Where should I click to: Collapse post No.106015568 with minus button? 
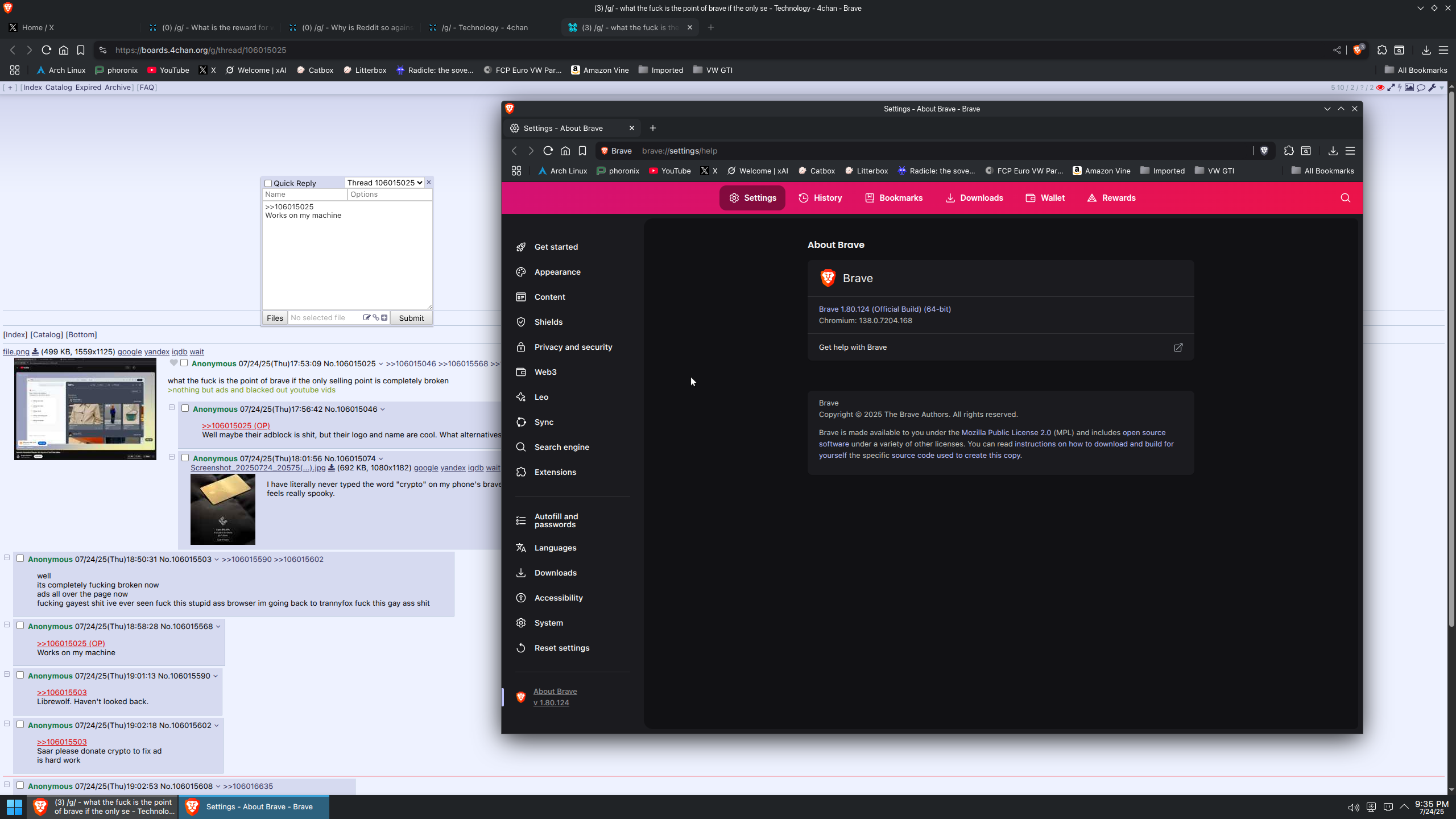tap(7, 625)
